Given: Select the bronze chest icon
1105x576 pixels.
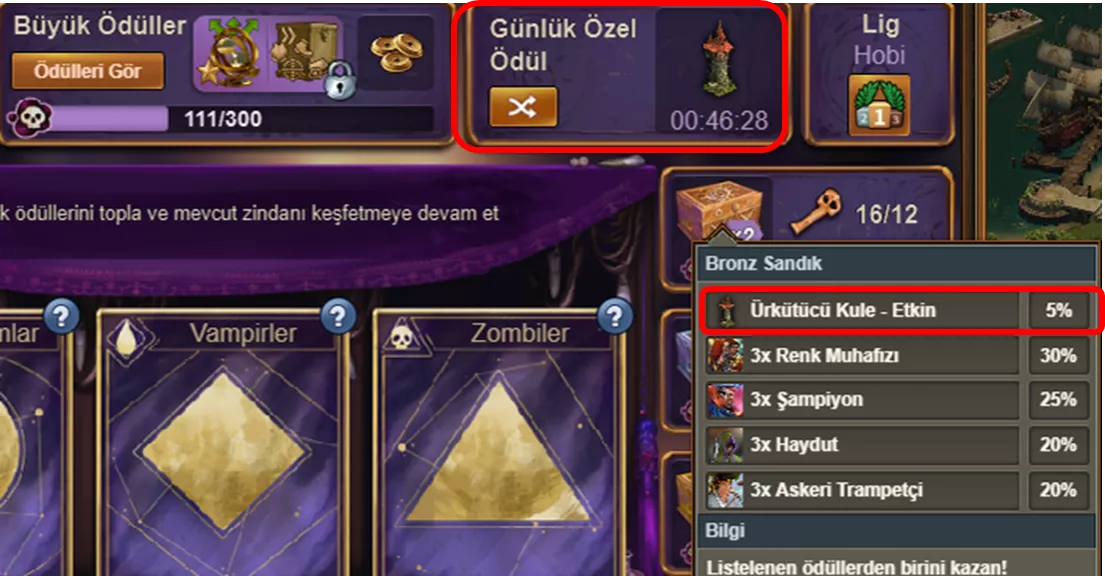Looking at the screenshot, I should click(719, 212).
